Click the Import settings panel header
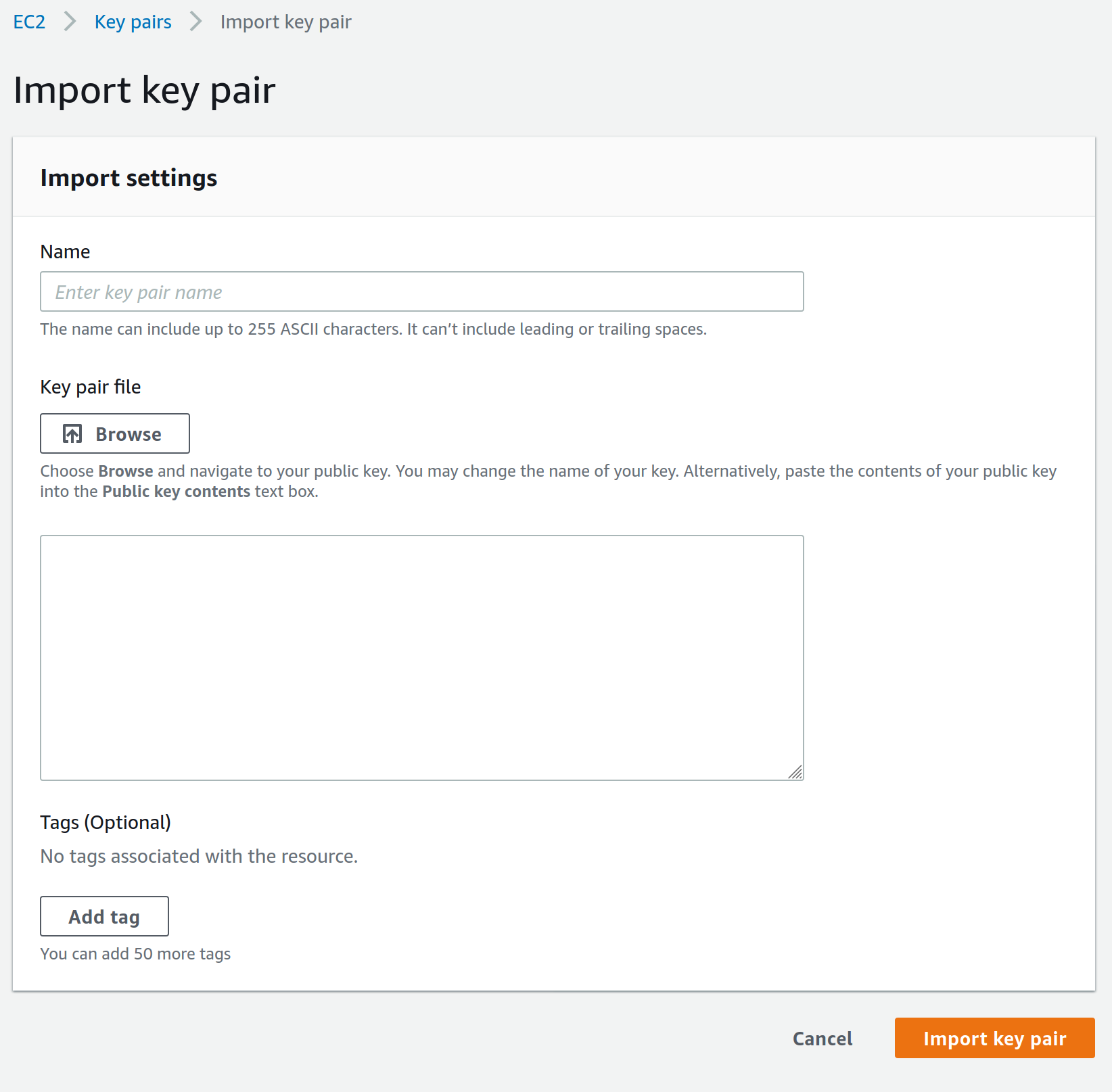 (129, 177)
